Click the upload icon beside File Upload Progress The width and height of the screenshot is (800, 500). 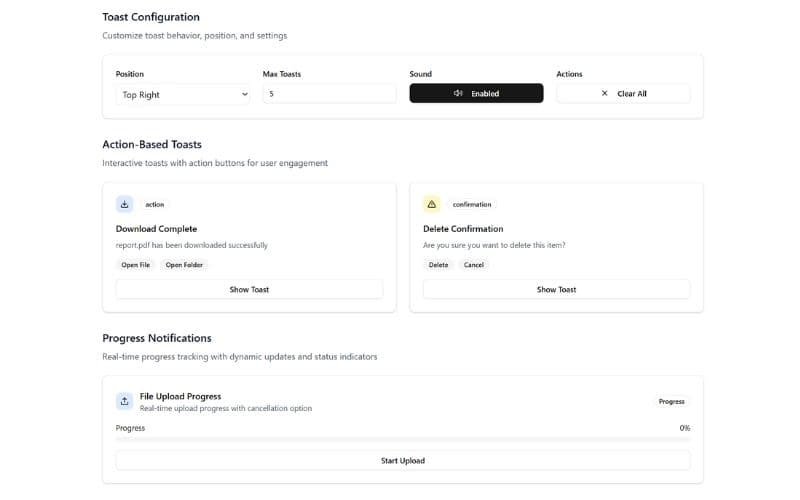pos(125,401)
